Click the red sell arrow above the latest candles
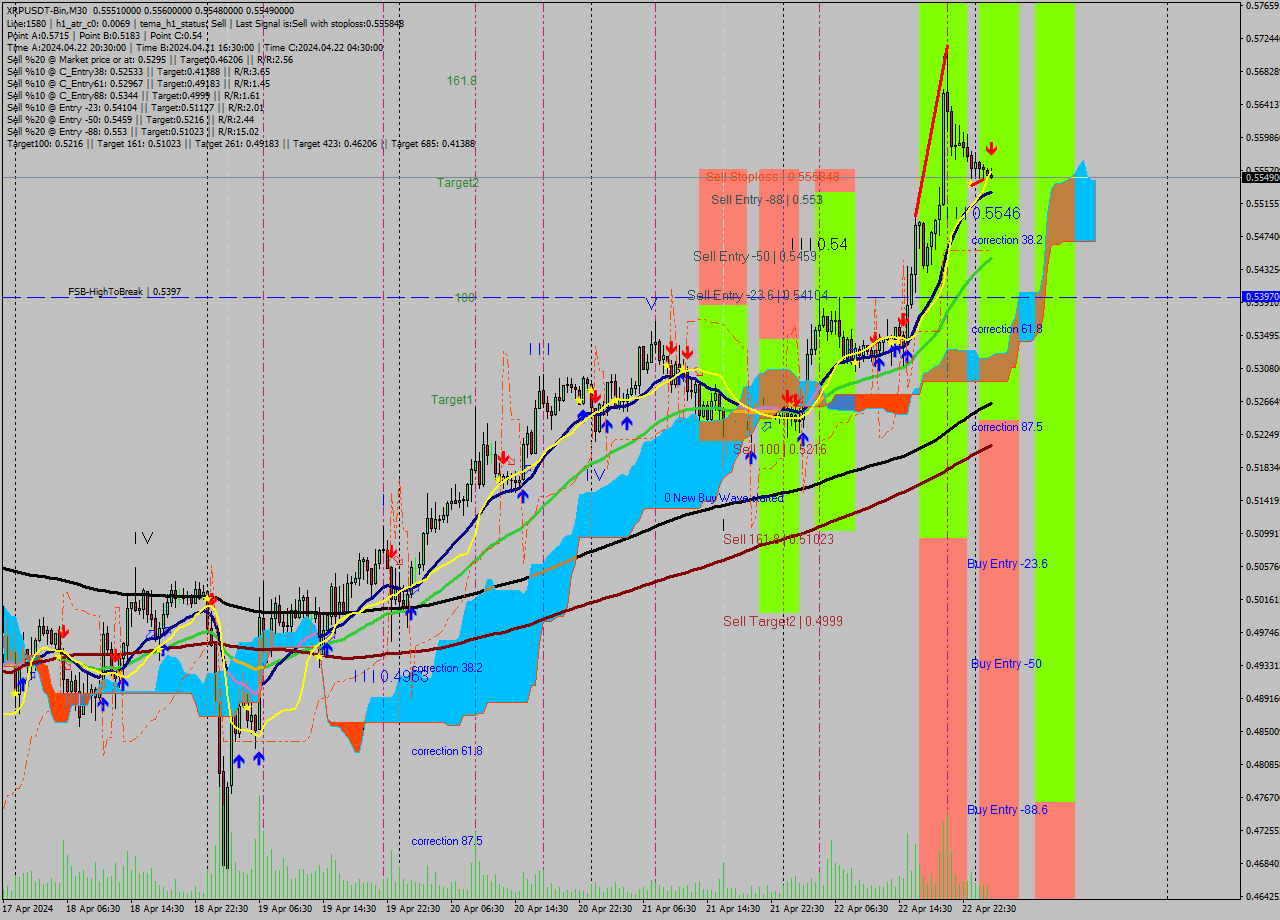Screen dimensions: 1280x920 [x=990, y=149]
